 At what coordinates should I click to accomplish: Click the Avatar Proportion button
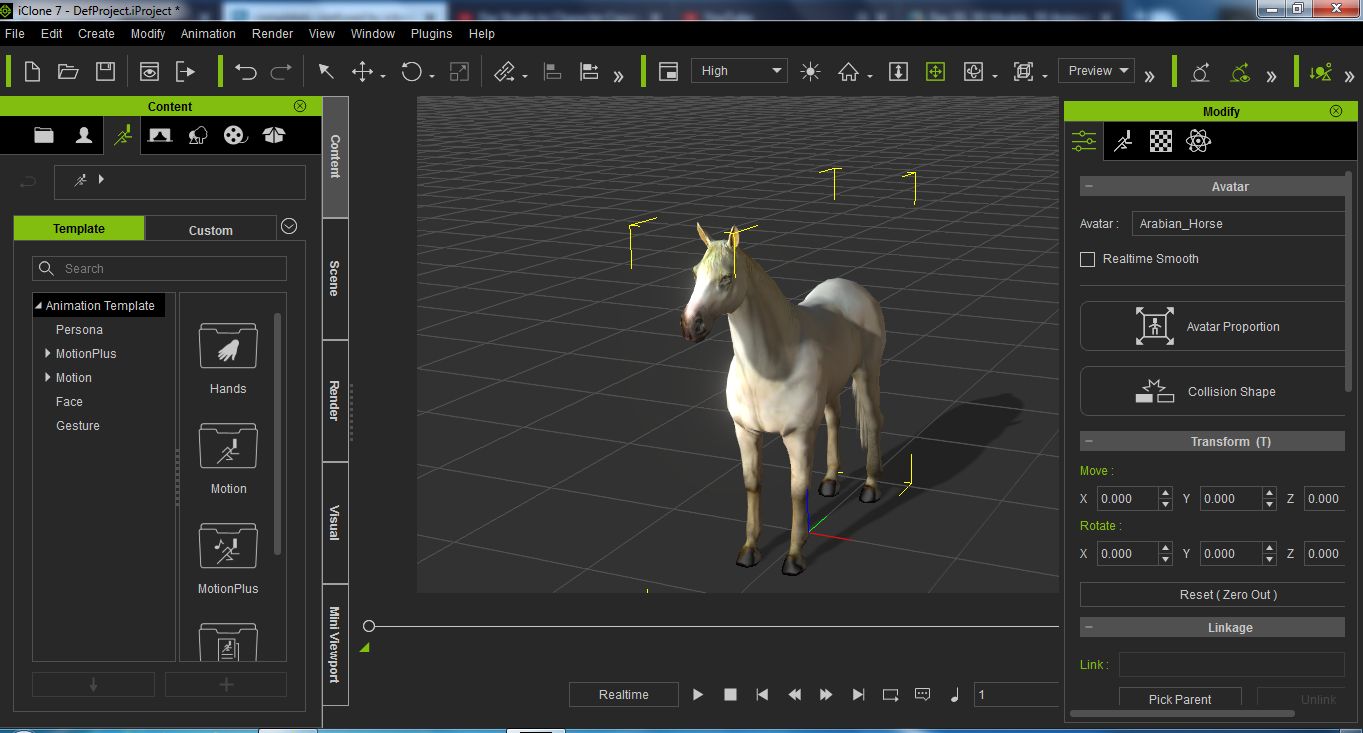(1212, 327)
